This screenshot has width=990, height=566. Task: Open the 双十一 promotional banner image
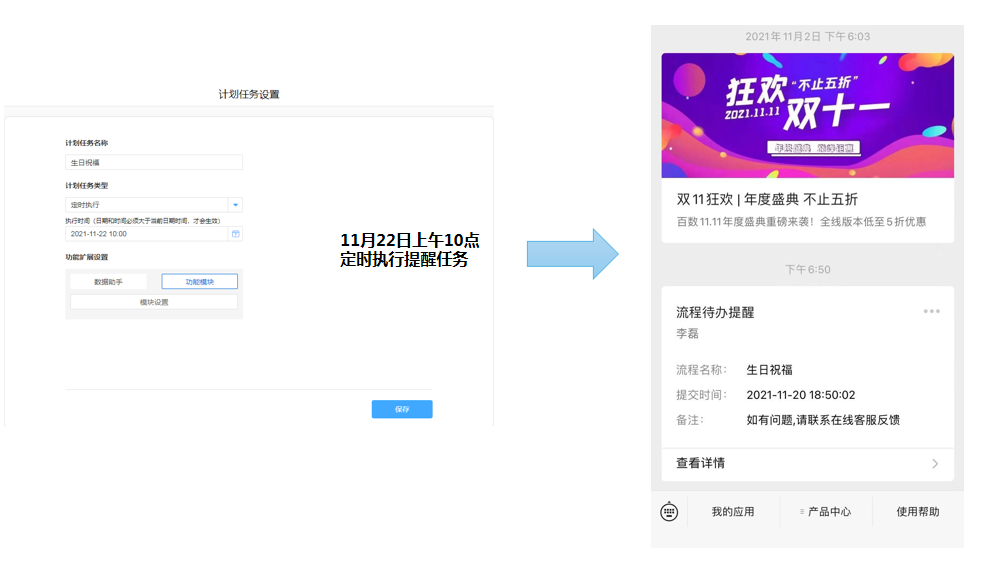(807, 115)
